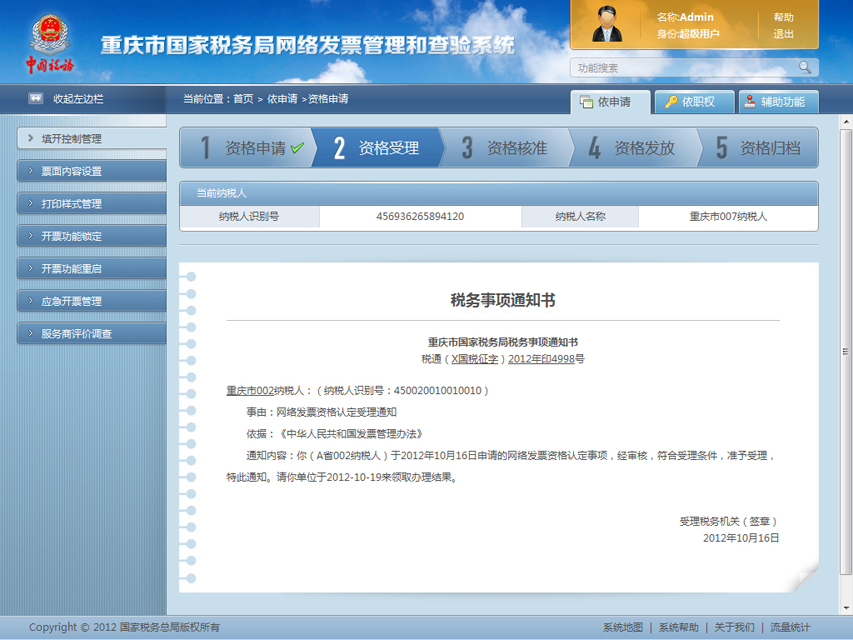Click the 依申请 tab icon
This screenshot has width=853, height=640.
point(586,102)
